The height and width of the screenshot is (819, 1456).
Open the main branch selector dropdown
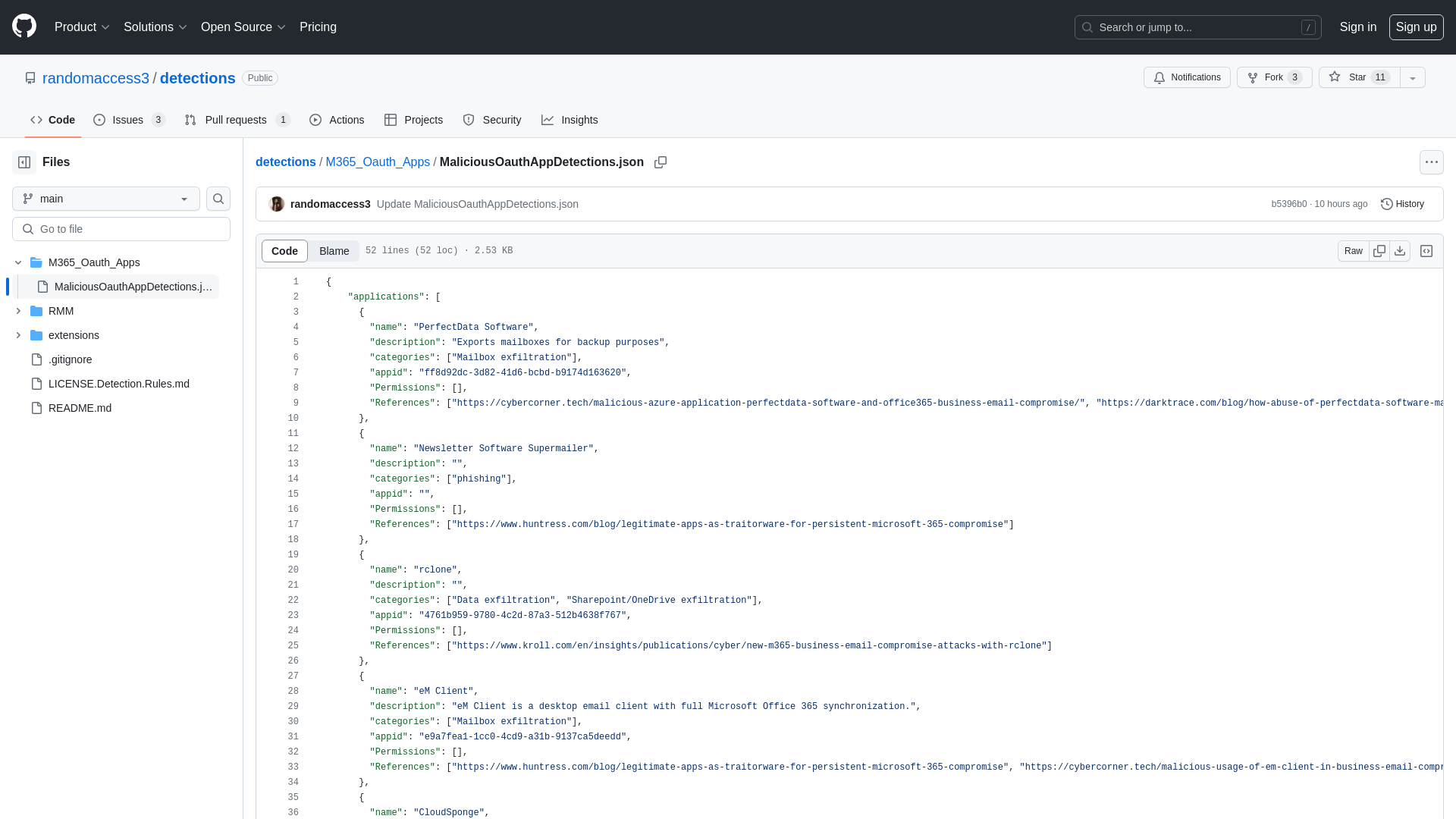106,199
